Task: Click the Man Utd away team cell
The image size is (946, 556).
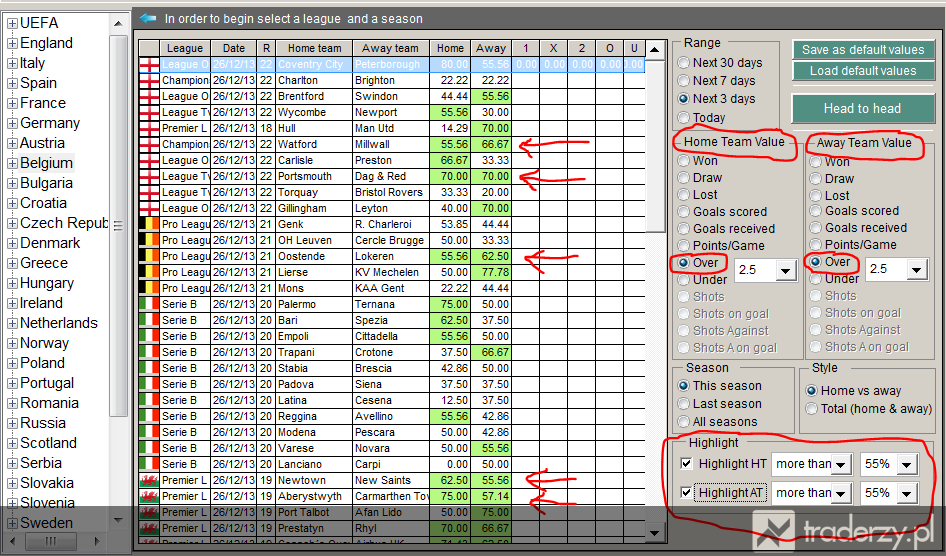Action: coord(391,128)
